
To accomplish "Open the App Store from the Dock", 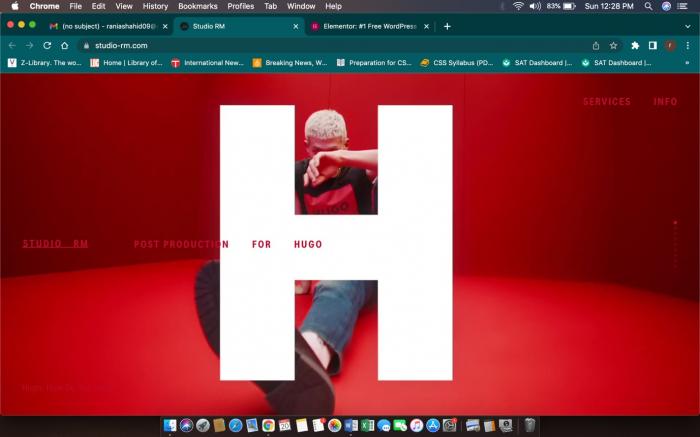I will (x=433, y=425).
